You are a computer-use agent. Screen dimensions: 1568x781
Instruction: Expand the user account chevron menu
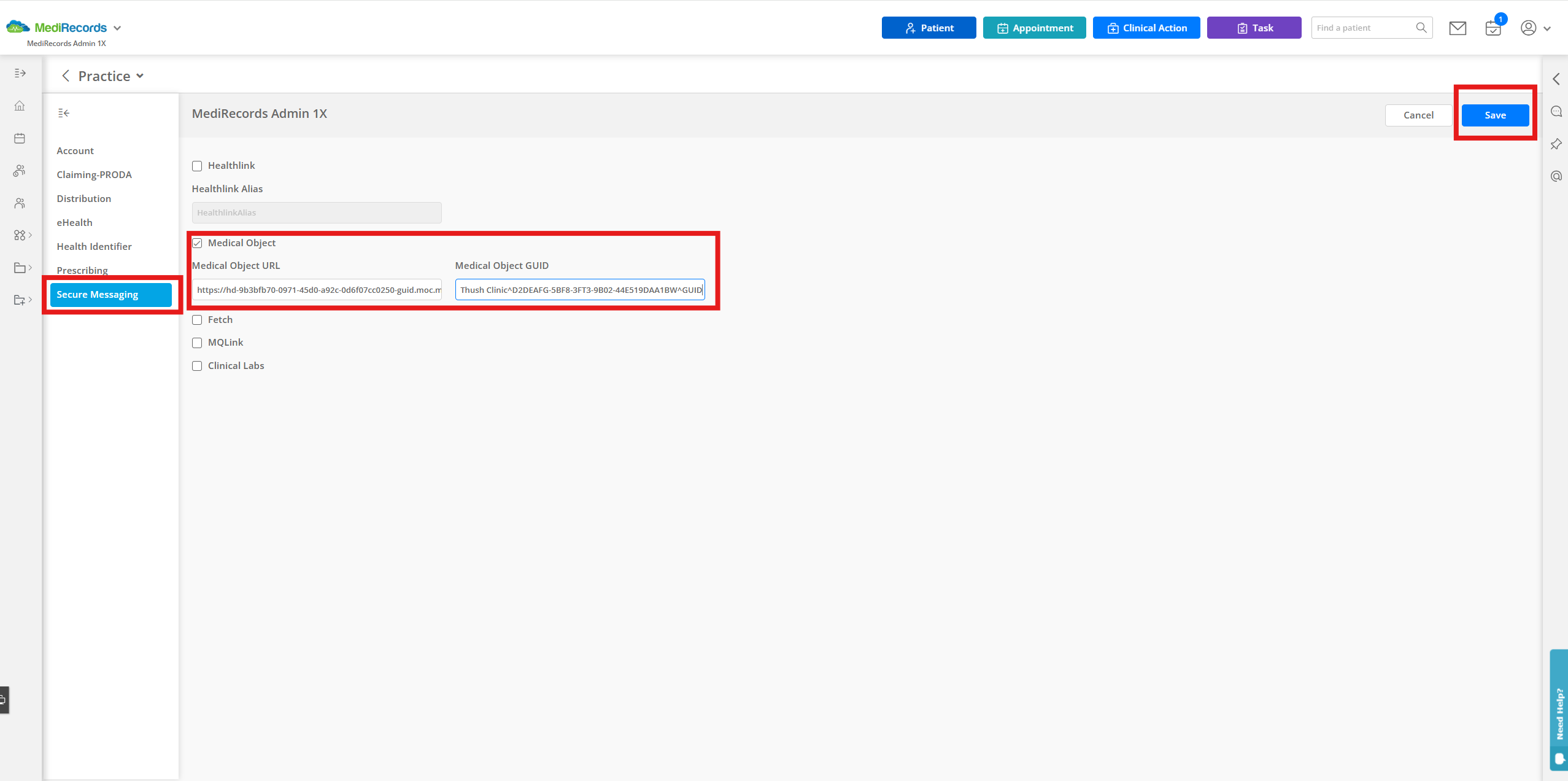(x=1547, y=29)
